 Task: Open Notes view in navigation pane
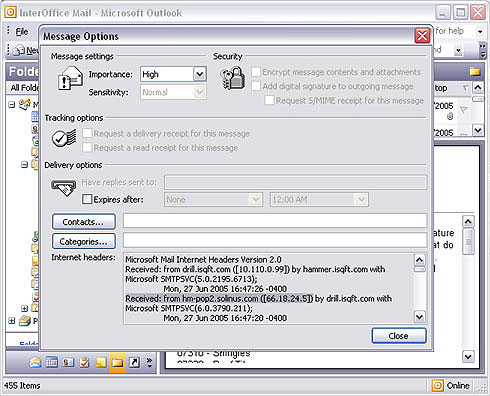point(101,362)
